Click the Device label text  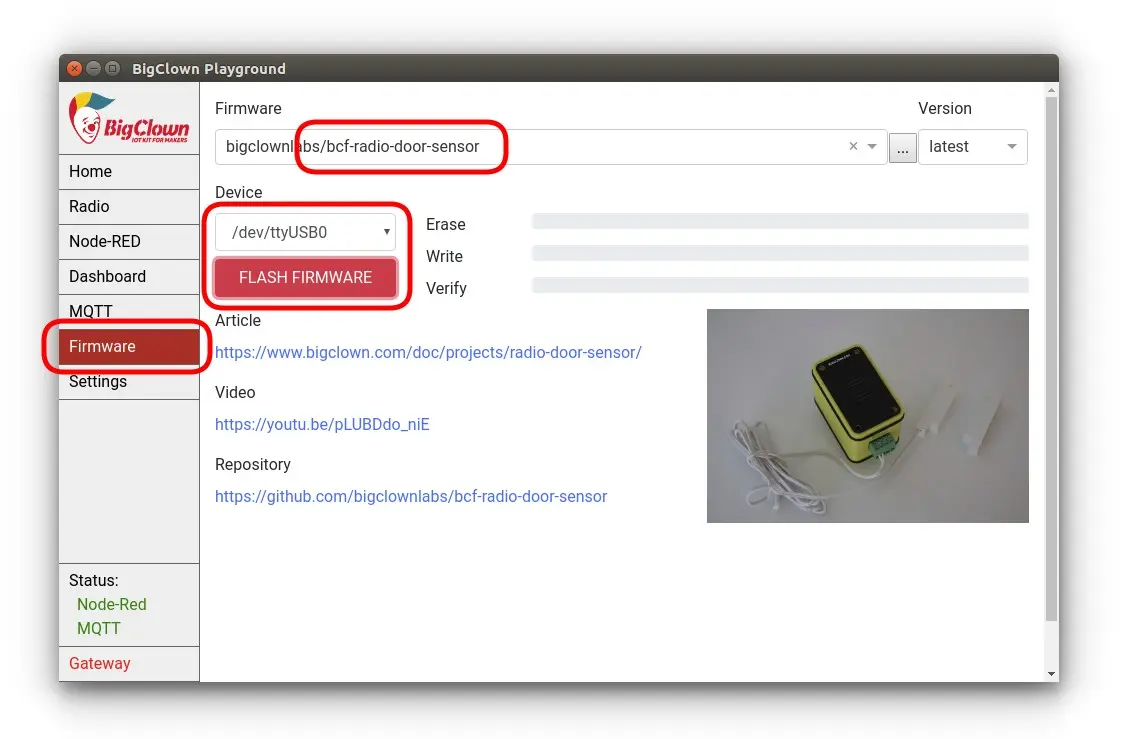coord(239,193)
